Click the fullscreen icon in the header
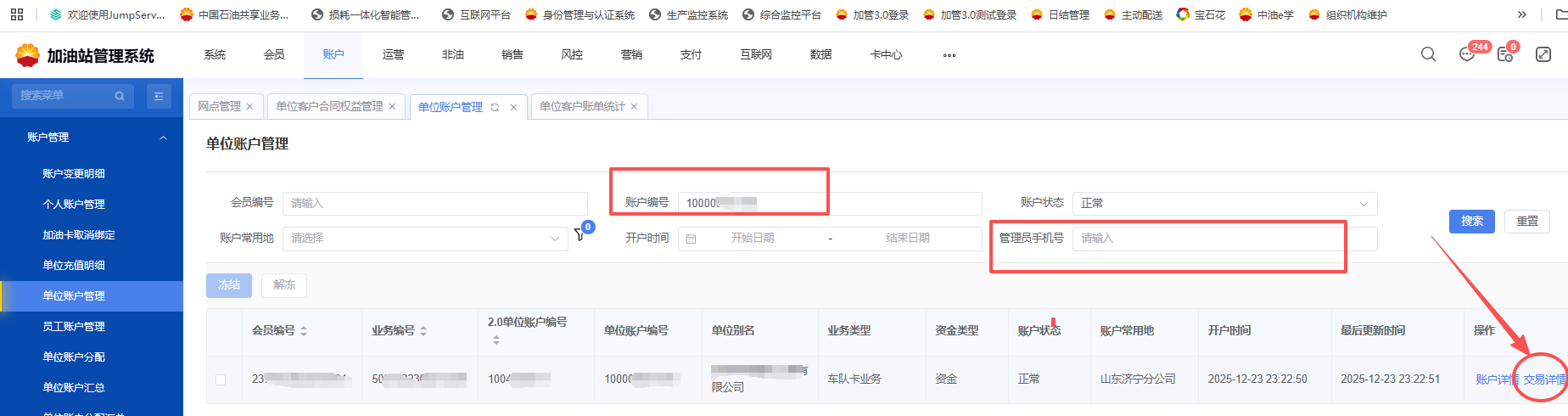This screenshot has width=1568, height=416. pos(1543,54)
